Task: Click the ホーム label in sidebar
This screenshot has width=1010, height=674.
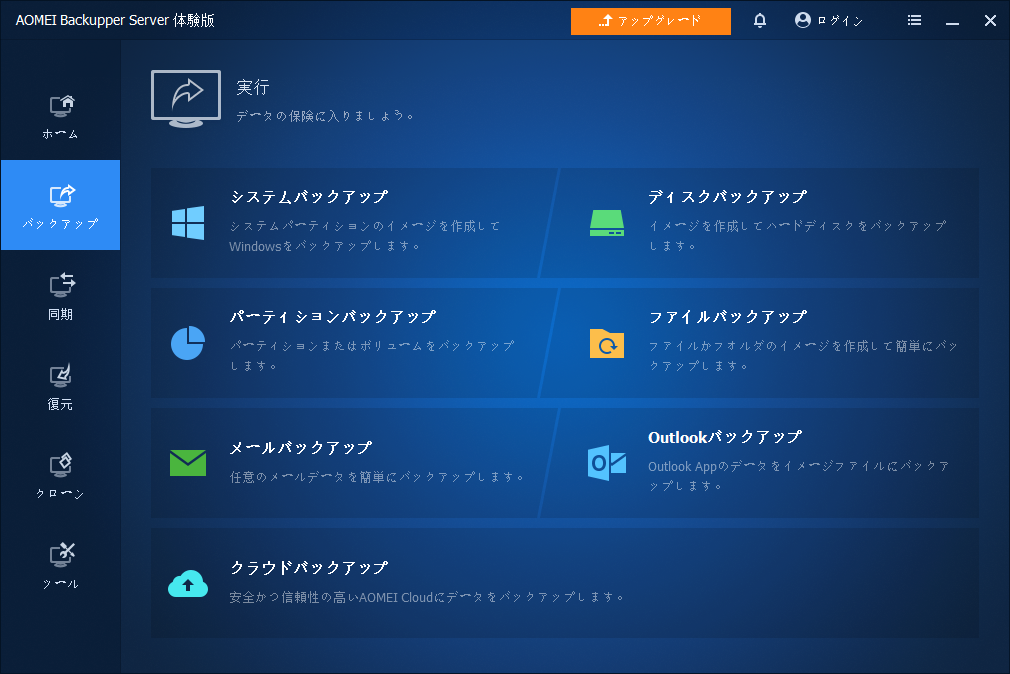Action: [x=61, y=134]
